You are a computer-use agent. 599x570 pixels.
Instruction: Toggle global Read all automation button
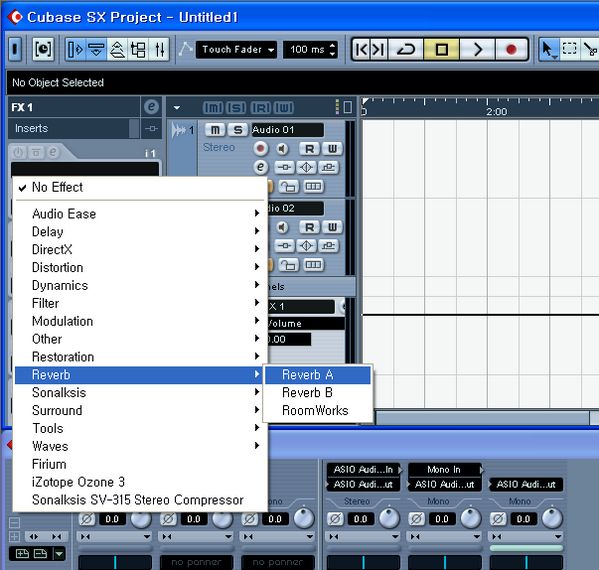pos(260,108)
